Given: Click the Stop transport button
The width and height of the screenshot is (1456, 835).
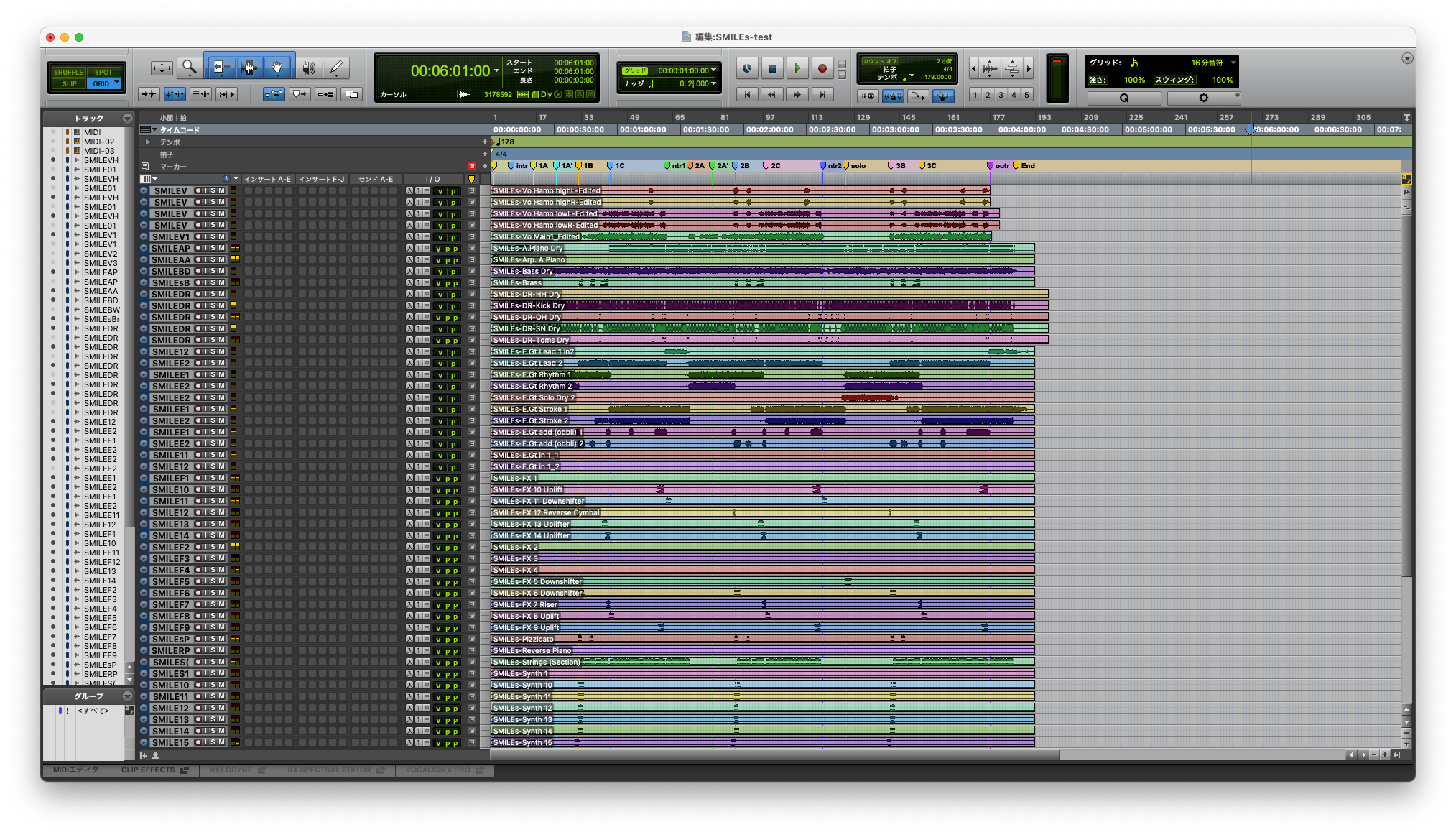Looking at the screenshot, I should click(772, 68).
